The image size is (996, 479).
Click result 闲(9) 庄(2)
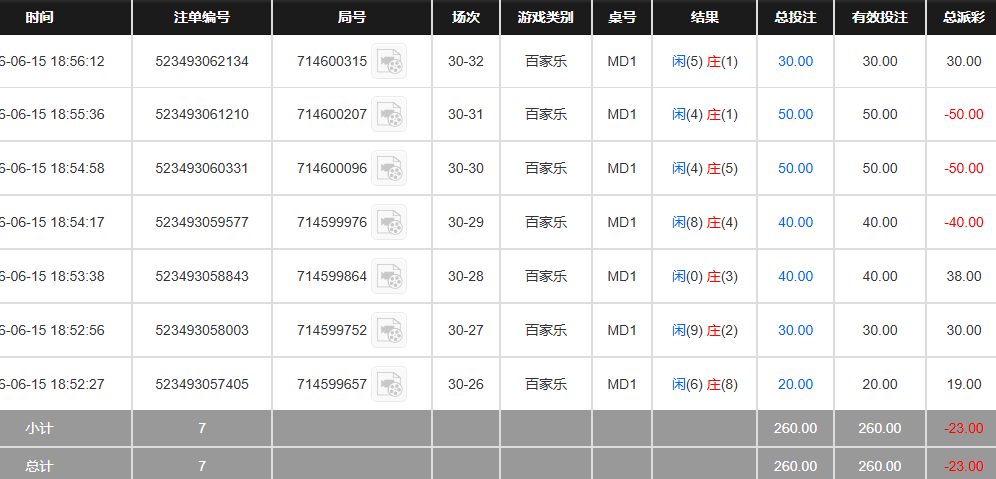click(x=704, y=330)
